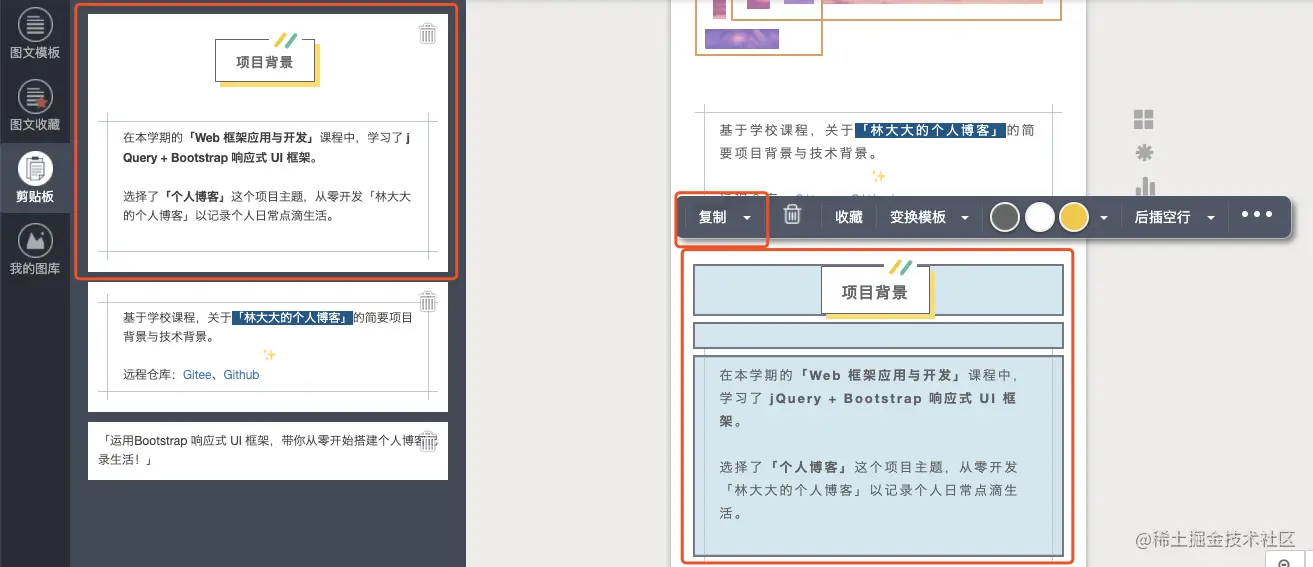The image size is (1313, 567).
Task: Click the 项目背景 heading in the editor
Action: (875, 293)
